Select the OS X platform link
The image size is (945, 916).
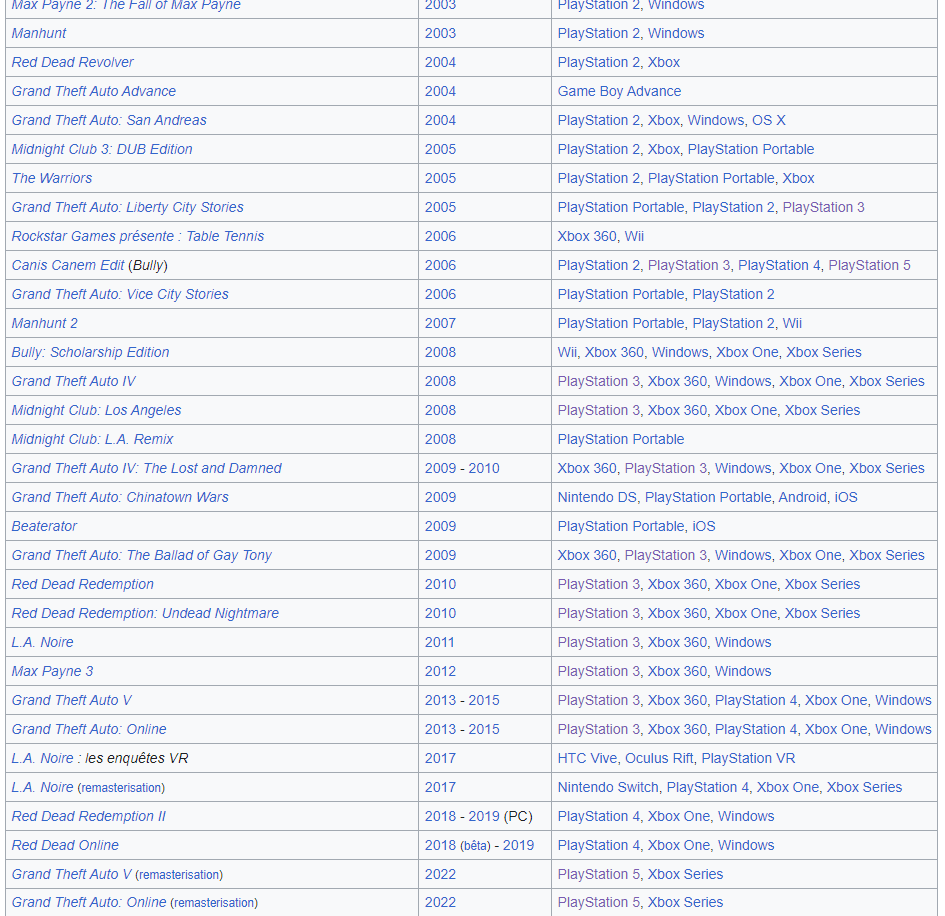pos(768,120)
